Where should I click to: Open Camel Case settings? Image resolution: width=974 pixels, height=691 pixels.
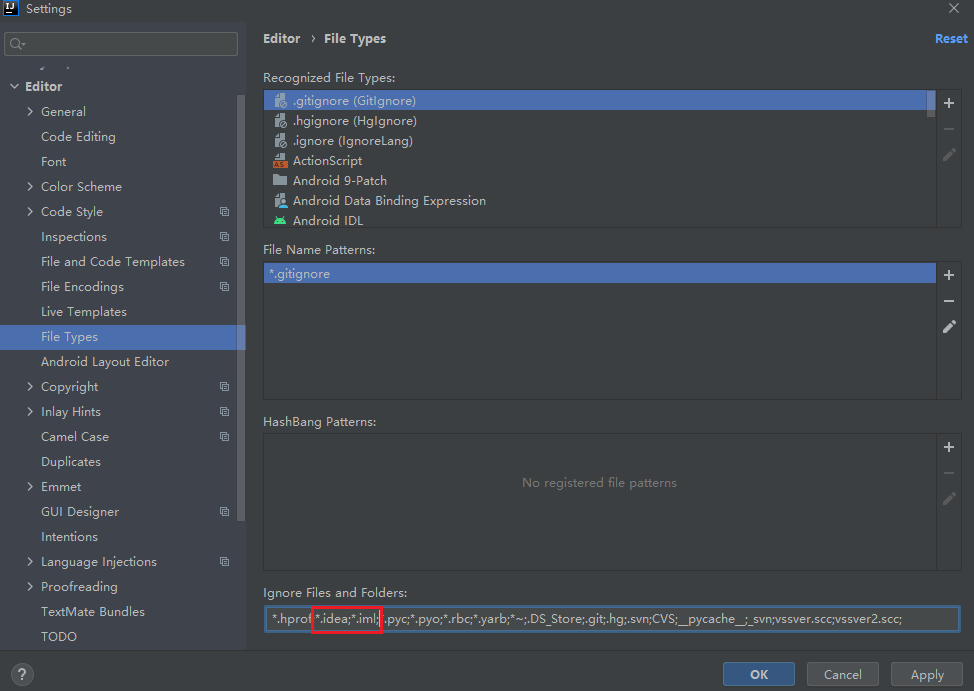tap(75, 437)
